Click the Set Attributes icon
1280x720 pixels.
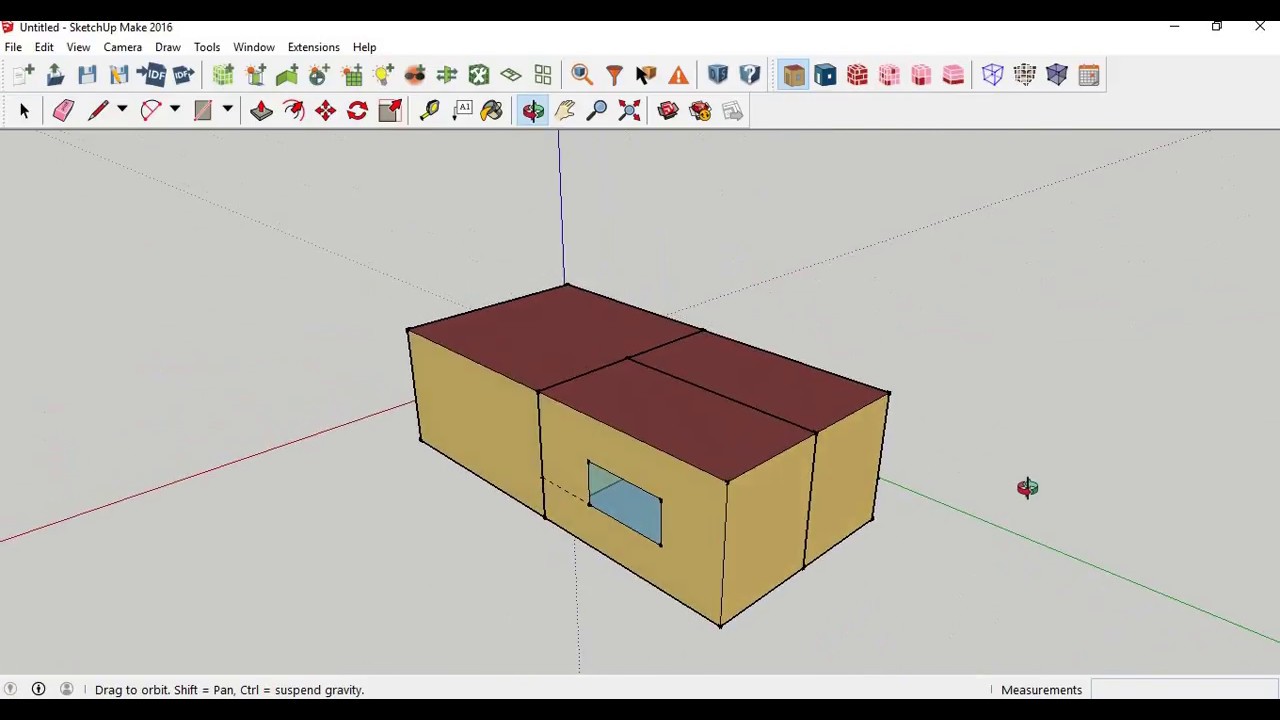point(479,75)
